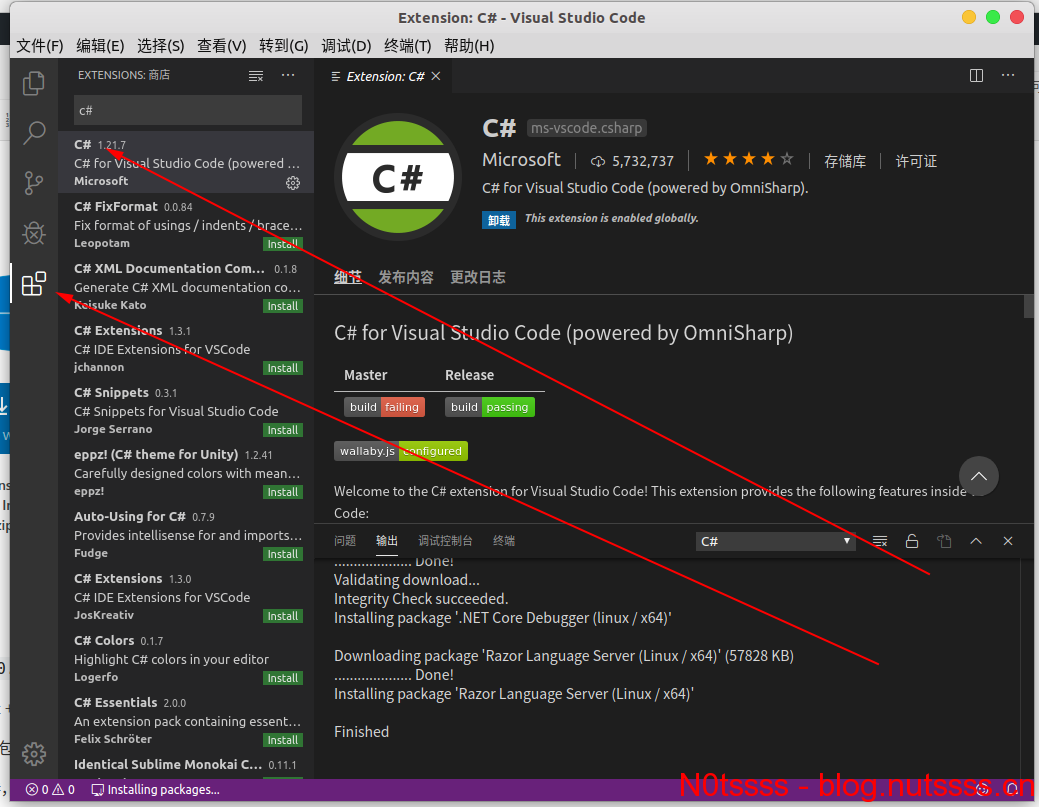The height and width of the screenshot is (807, 1039).
Task: Click errors and warnings count in status bar
Action: [x=50, y=790]
